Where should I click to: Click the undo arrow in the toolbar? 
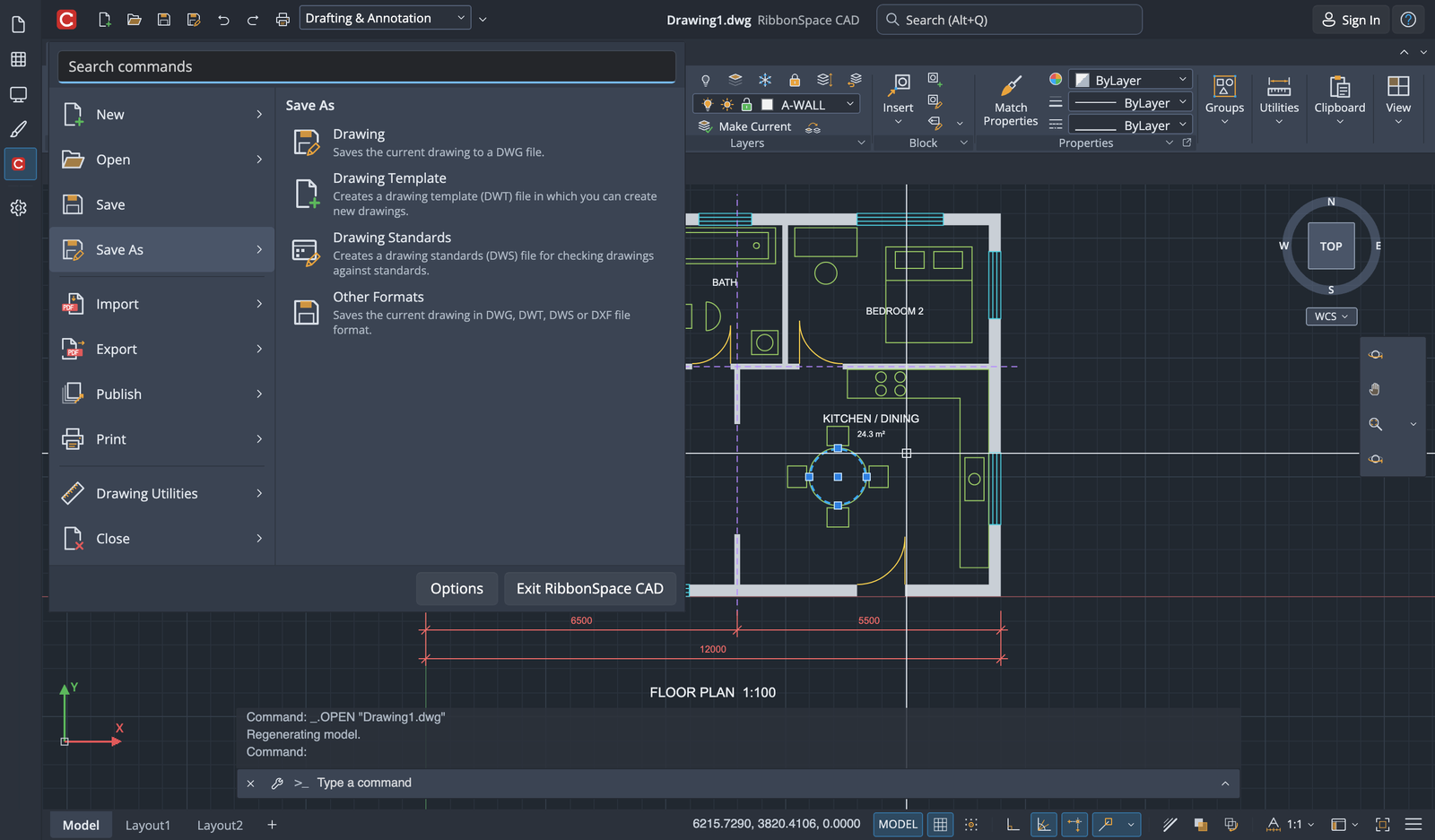(x=223, y=19)
